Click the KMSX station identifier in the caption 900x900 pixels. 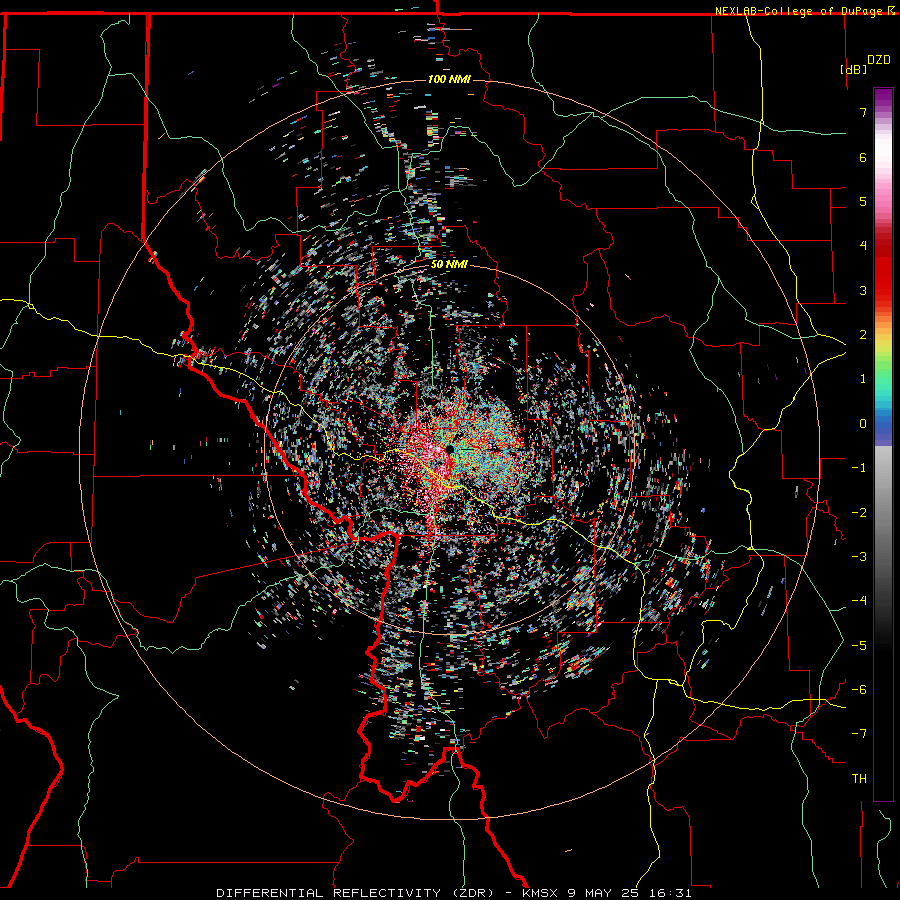541,893
